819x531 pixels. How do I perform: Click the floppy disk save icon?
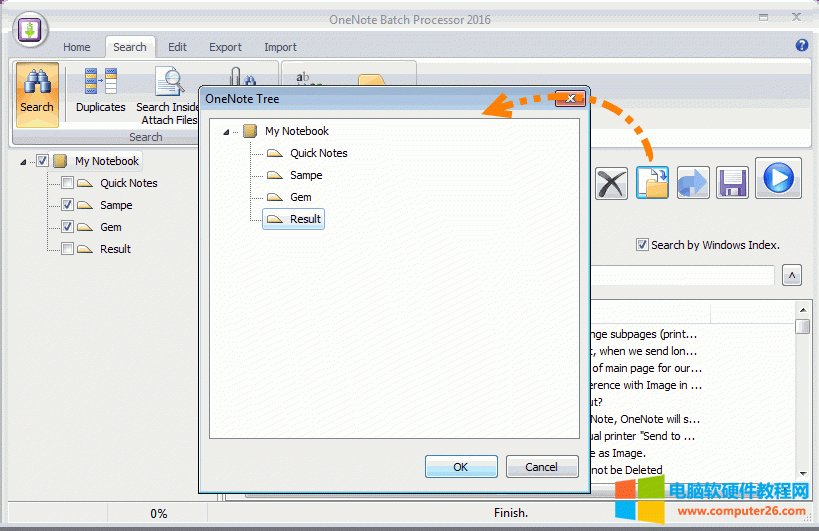(733, 182)
